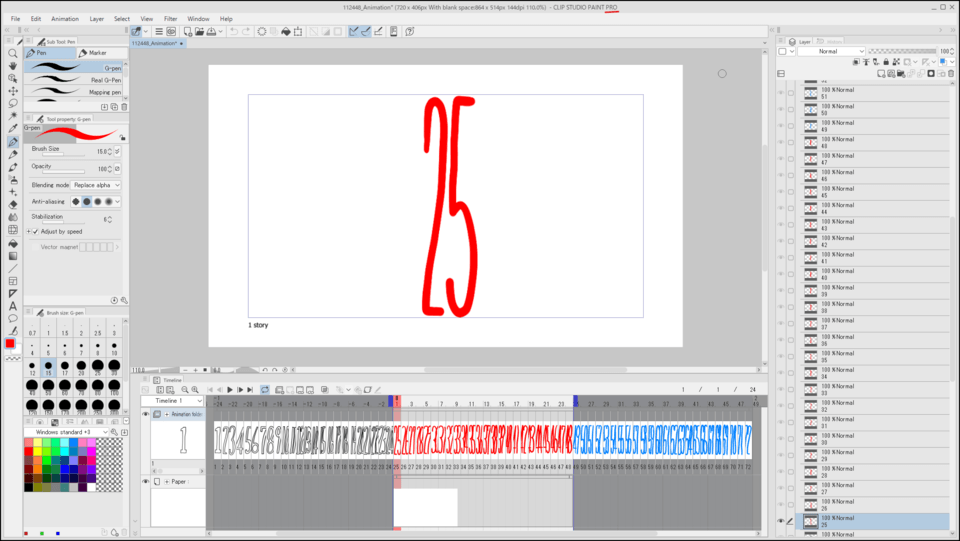Select the Gradient tool

coord(12,256)
